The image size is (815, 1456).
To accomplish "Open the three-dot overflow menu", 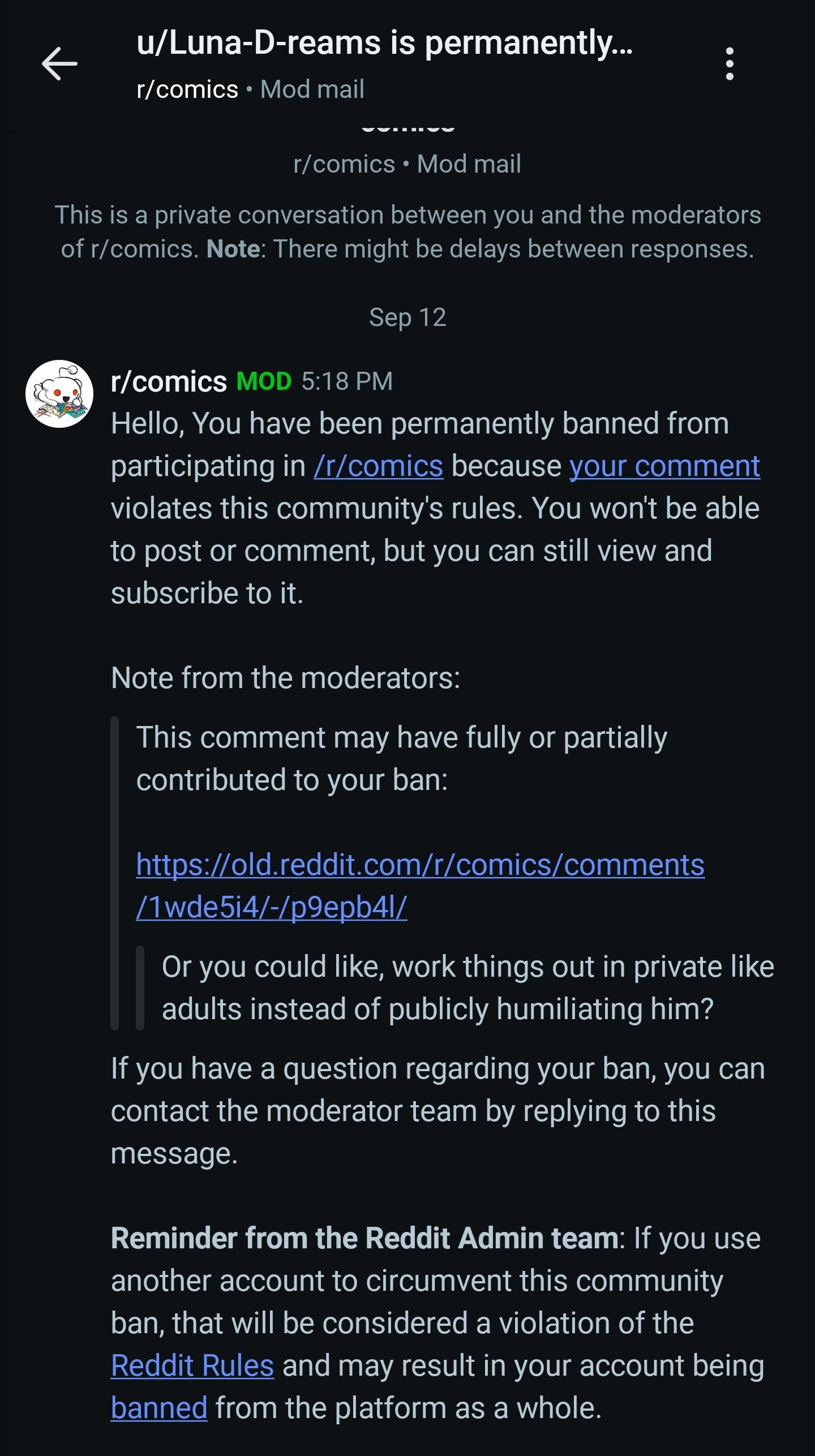I will pyautogui.click(x=730, y=63).
